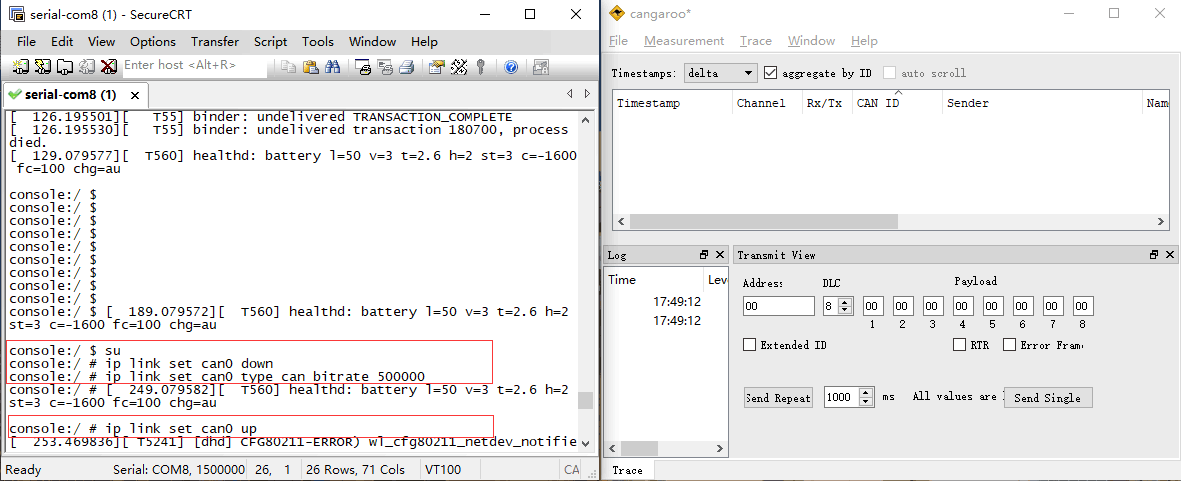
Task: Open the Timestamps delta dropdown
Action: pos(720,73)
